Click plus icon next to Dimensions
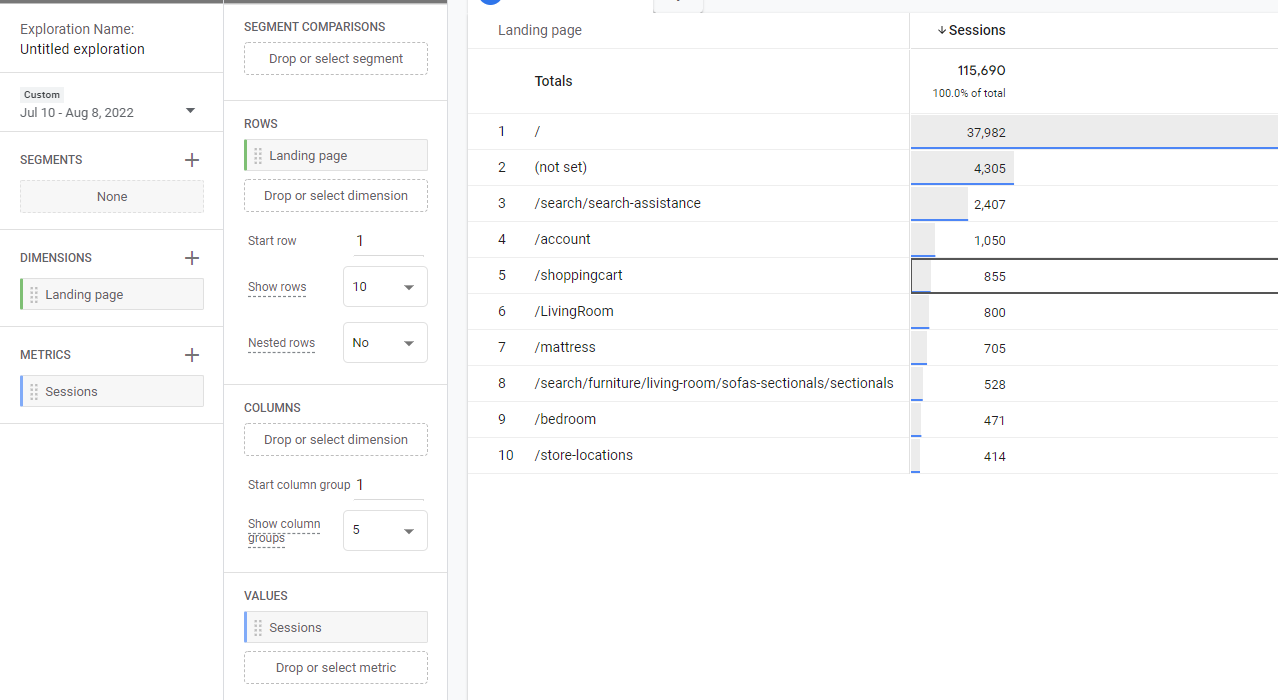 (x=192, y=258)
